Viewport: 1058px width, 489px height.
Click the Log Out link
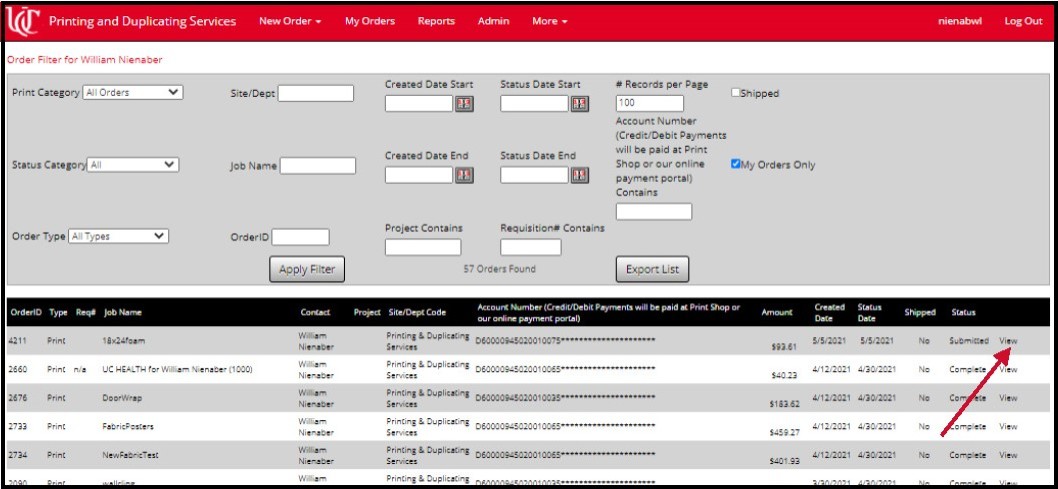pyautogui.click(x=1023, y=21)
